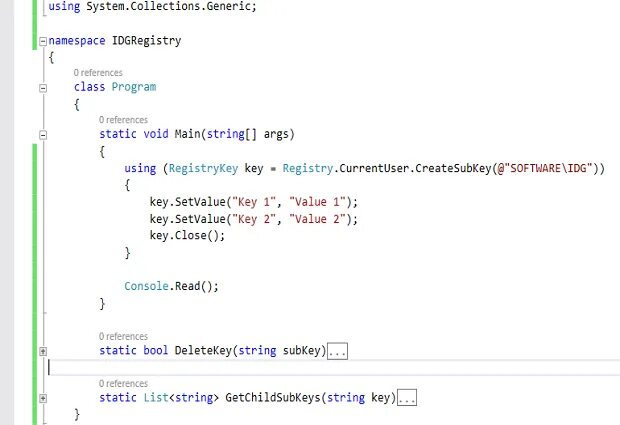The width and height of the screenshot is (620, 425).
Task: Click the "Key 1" string literal
Action: tap(253, 202)
